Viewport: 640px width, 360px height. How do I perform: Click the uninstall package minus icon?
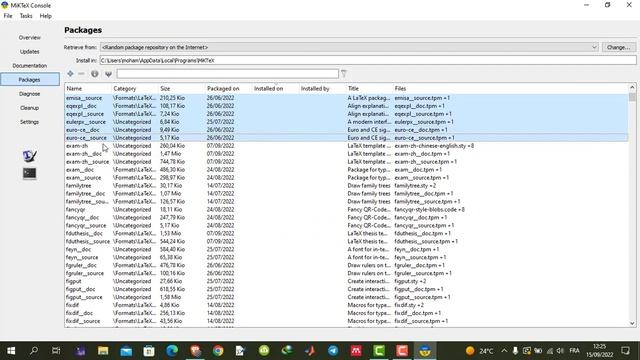[81, 74]
